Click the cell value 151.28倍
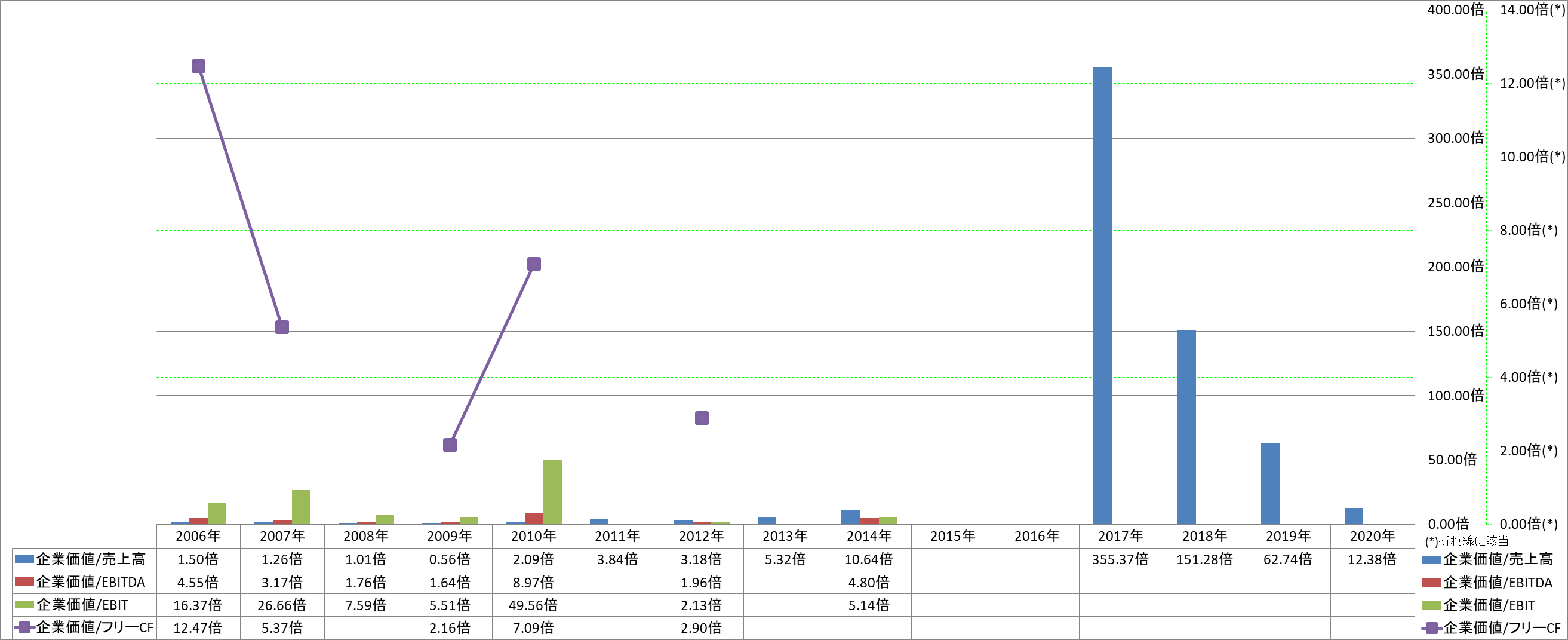The width and height of the screenshot is (1568, 640). tap(1204, 559)
